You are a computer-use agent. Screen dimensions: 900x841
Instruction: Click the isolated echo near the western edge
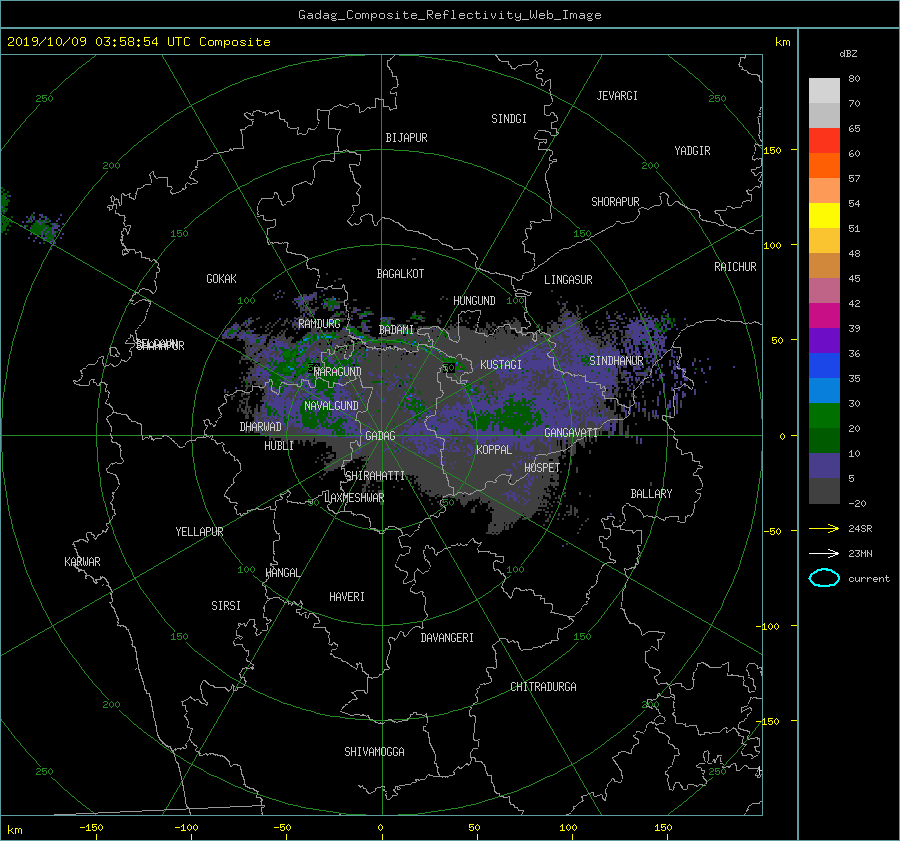[x=43, y=228]
